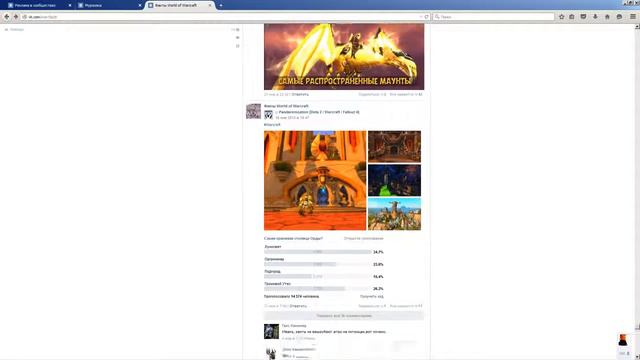The width and height of the screenshot is (640, 360).
Task: Open the post author name link
Action: pos(286,106)
